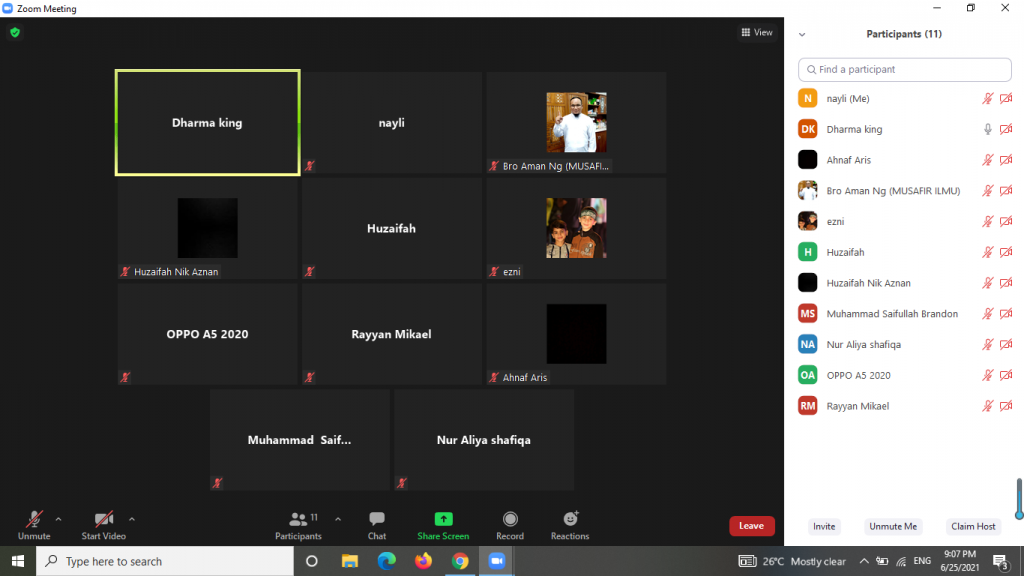
Task: Toggle Start Video camera button
Action: coord(104,519)
